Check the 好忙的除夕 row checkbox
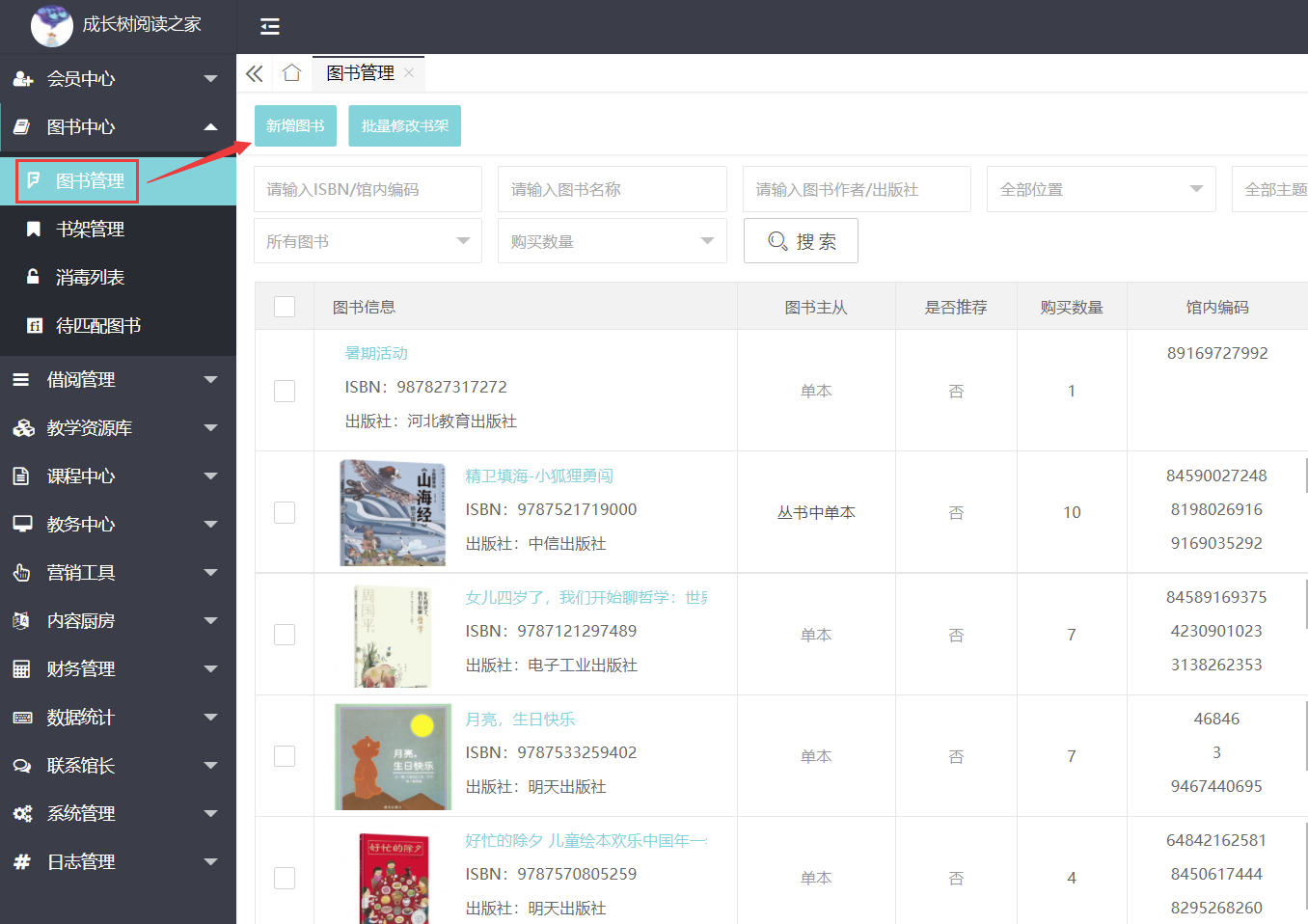This screenshot has height=924, width=1308. 285,878
